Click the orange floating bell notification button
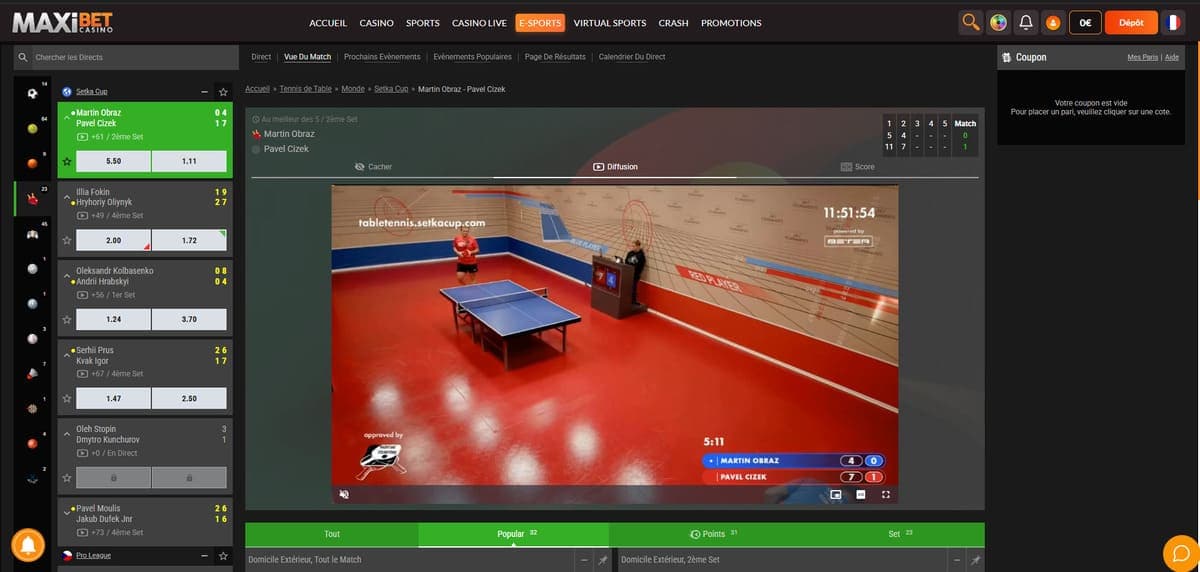Image resolution: width=1200 pixels, height=572 pixels. [x=28, y=545]
